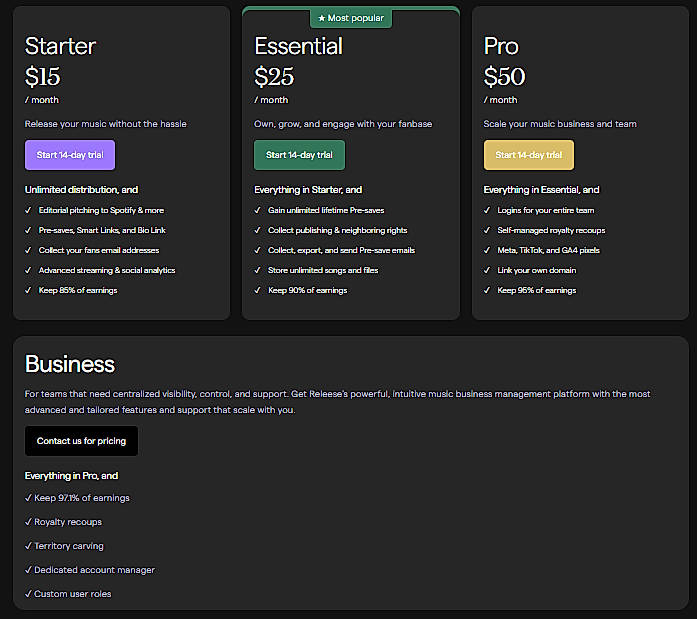
Task: Click 'Keep 90% of earnings'
Action: 308,290
